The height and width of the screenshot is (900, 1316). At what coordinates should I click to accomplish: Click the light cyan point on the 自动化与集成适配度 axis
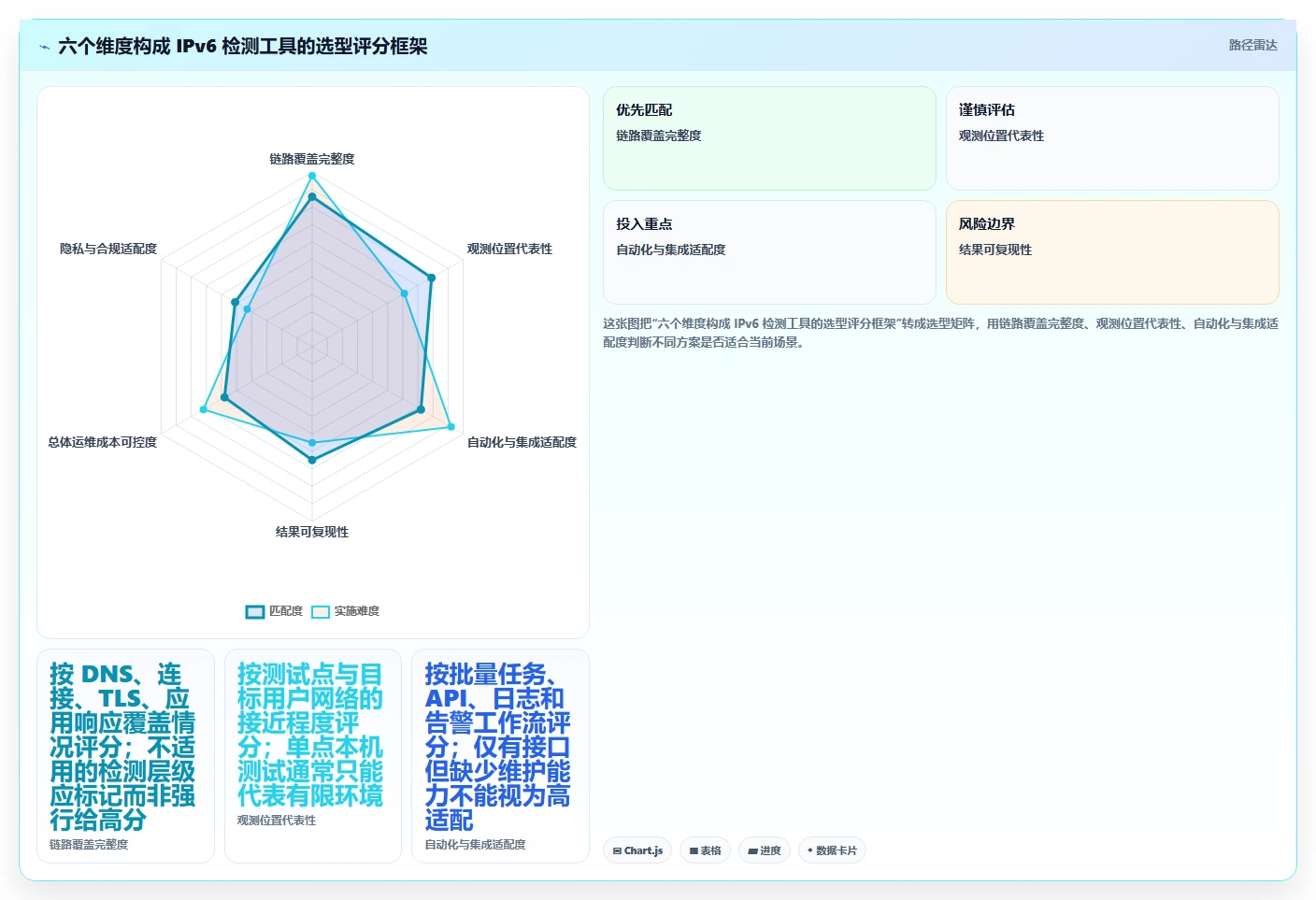click(x=451, y=427)
